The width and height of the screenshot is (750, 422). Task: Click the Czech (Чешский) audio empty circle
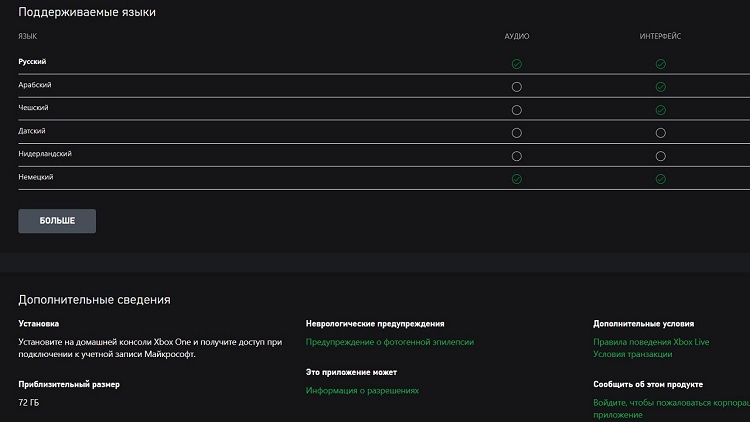516,109
